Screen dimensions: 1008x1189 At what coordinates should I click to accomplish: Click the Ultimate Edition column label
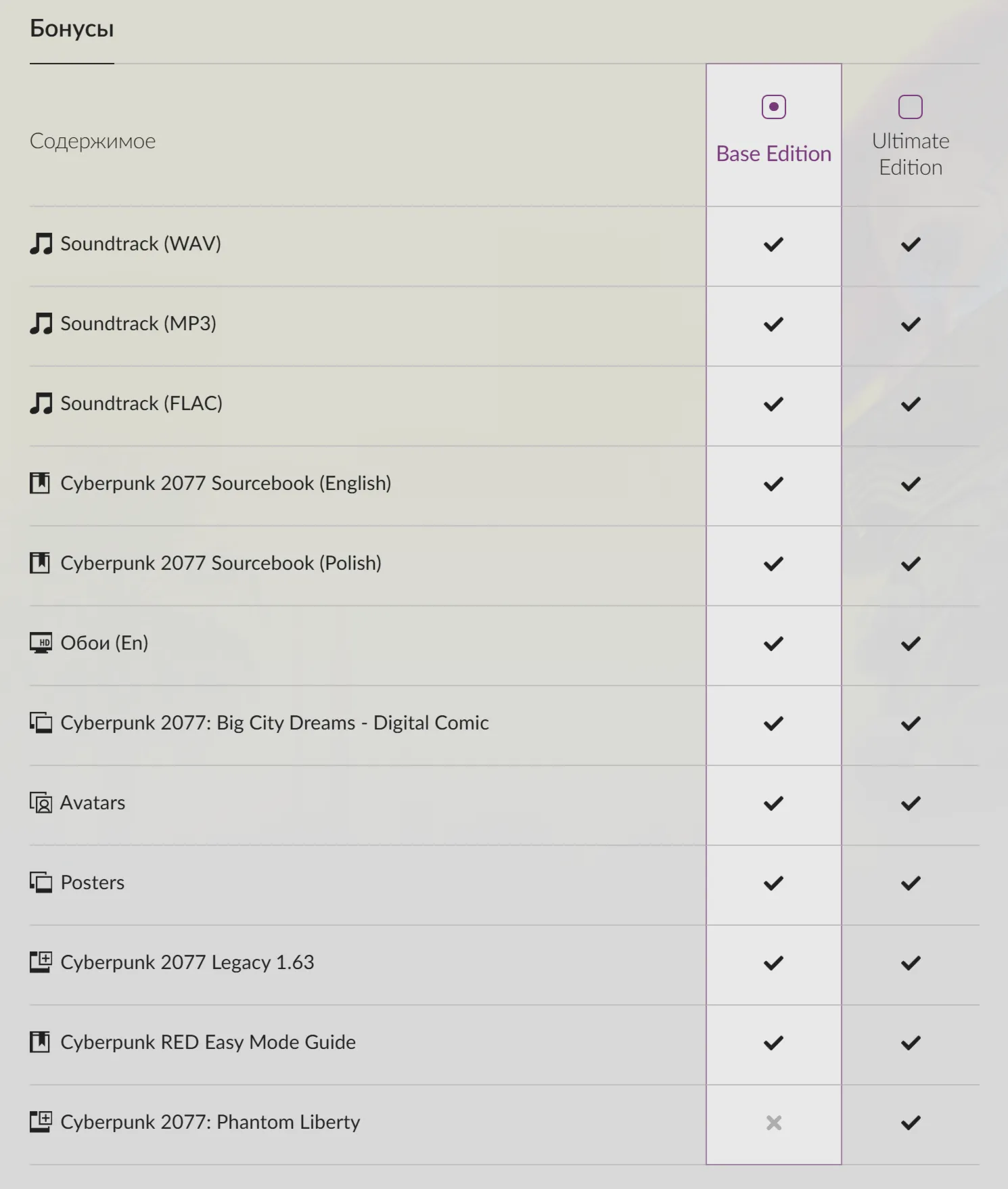pos(911,154)
